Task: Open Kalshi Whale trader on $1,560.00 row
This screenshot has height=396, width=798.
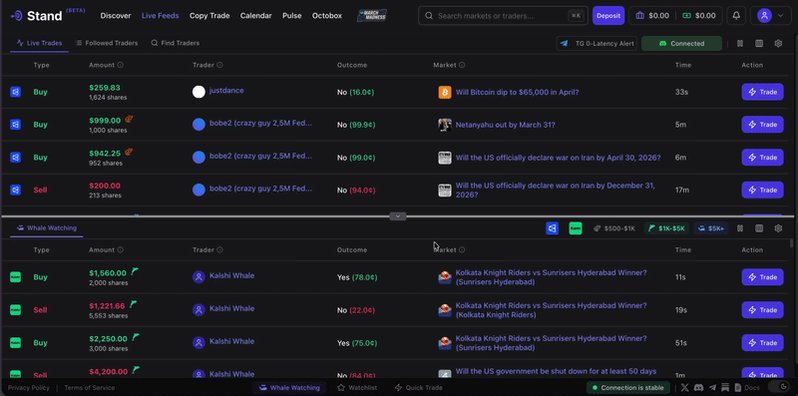Action: pos(232,276)
